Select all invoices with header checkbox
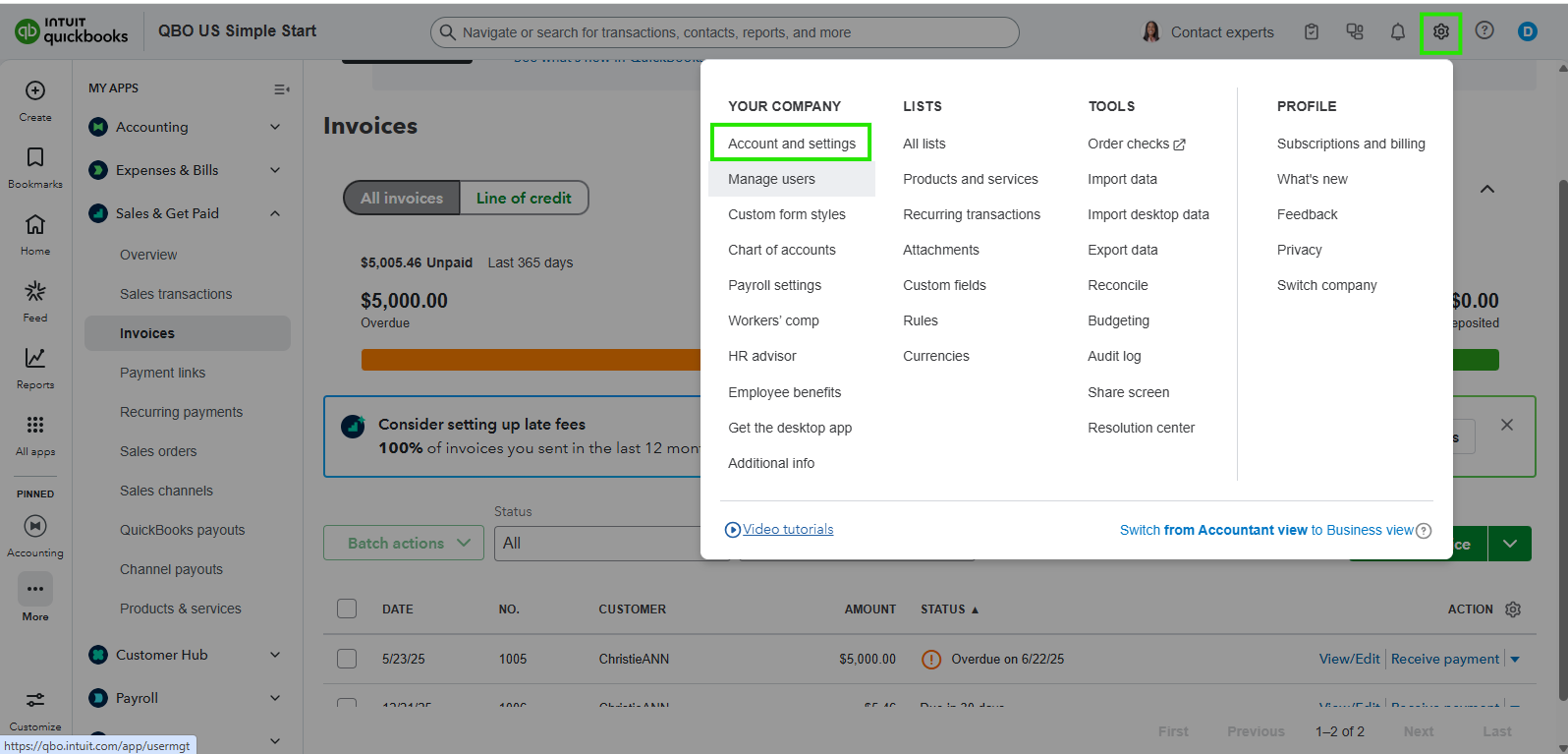1568x754 pixels. pyautogui.click(x=347, y=609)
